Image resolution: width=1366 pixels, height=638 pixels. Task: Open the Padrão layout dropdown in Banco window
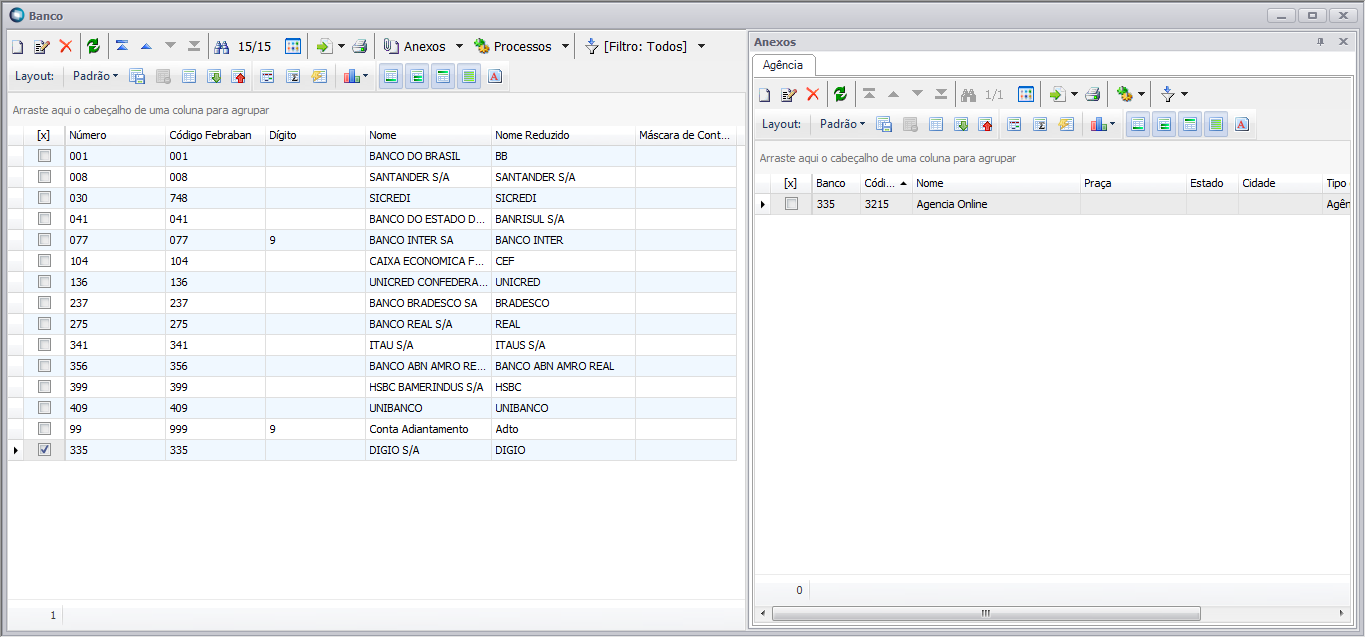[95, 76]
